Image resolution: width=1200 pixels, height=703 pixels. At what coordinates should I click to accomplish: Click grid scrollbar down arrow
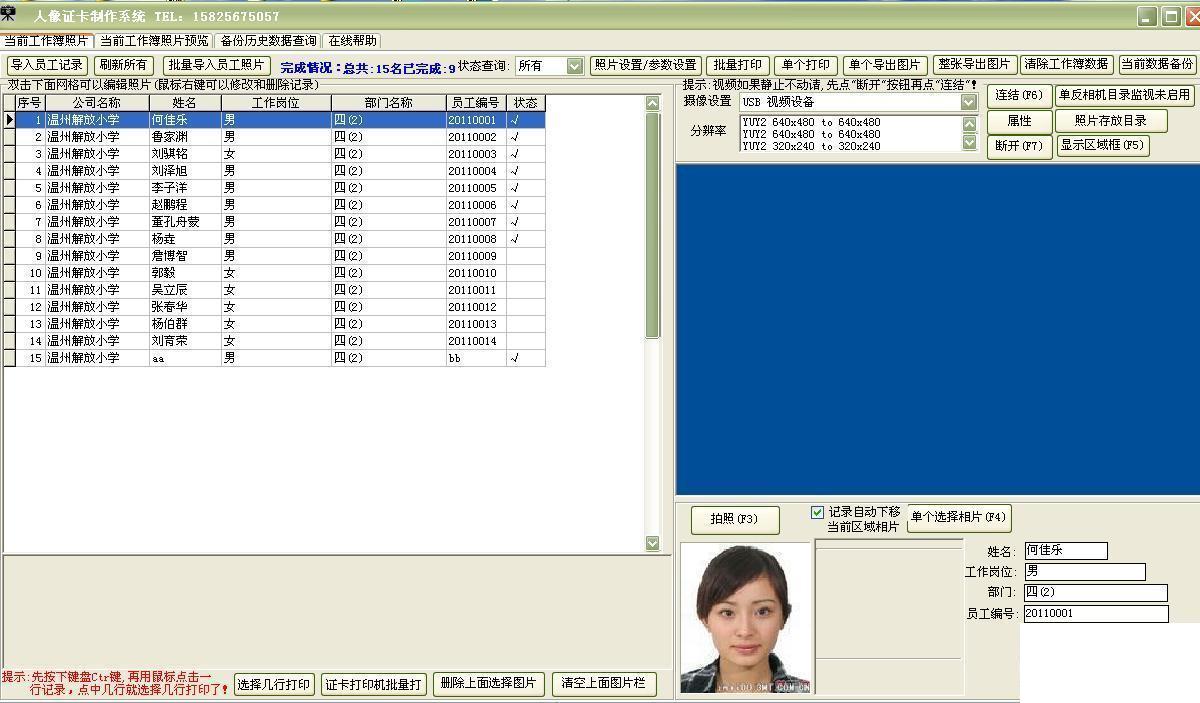click(x=653, y=543)
